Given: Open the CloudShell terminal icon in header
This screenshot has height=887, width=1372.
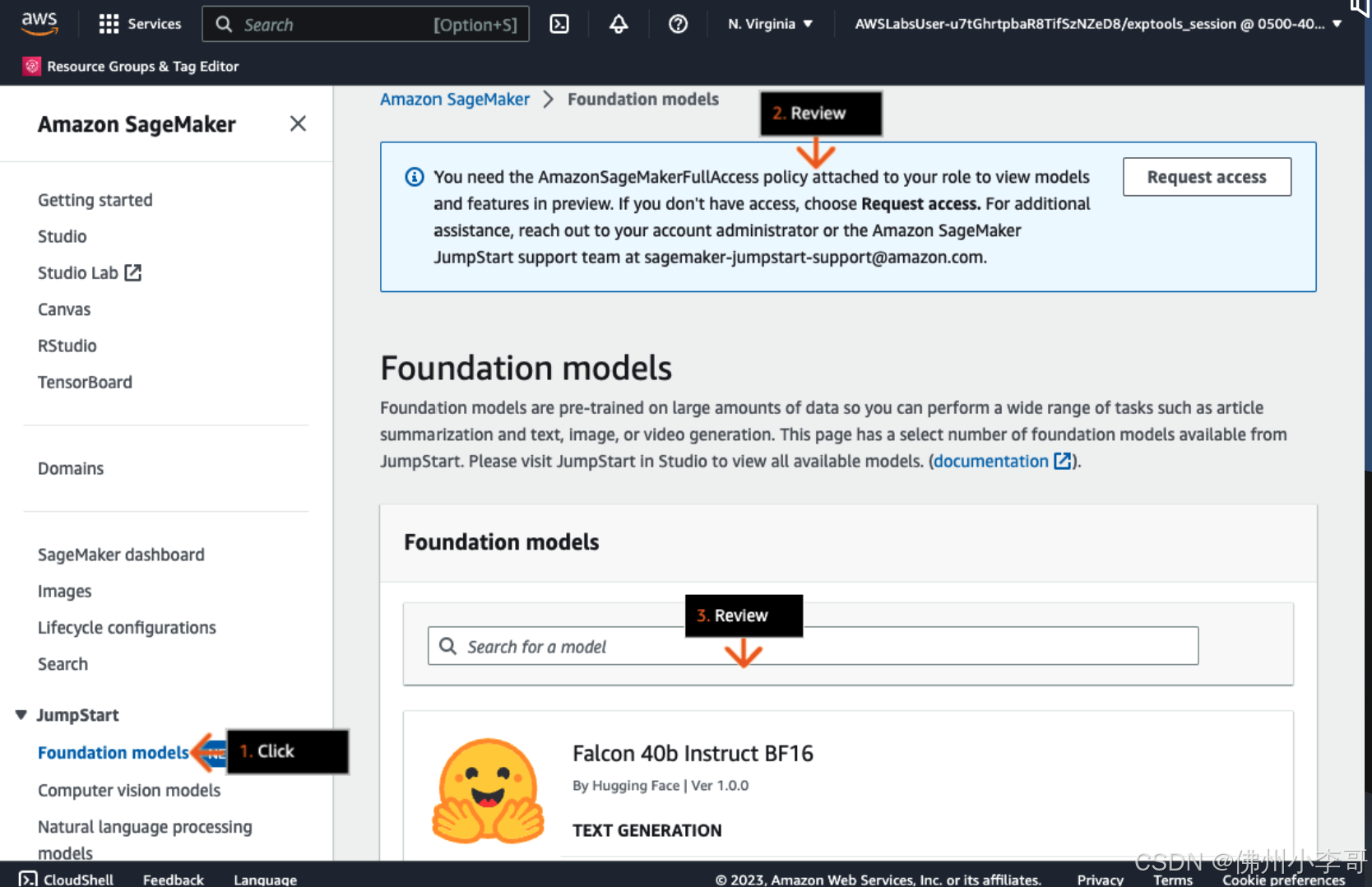Looking at the screenshot, I should [559, 24].
